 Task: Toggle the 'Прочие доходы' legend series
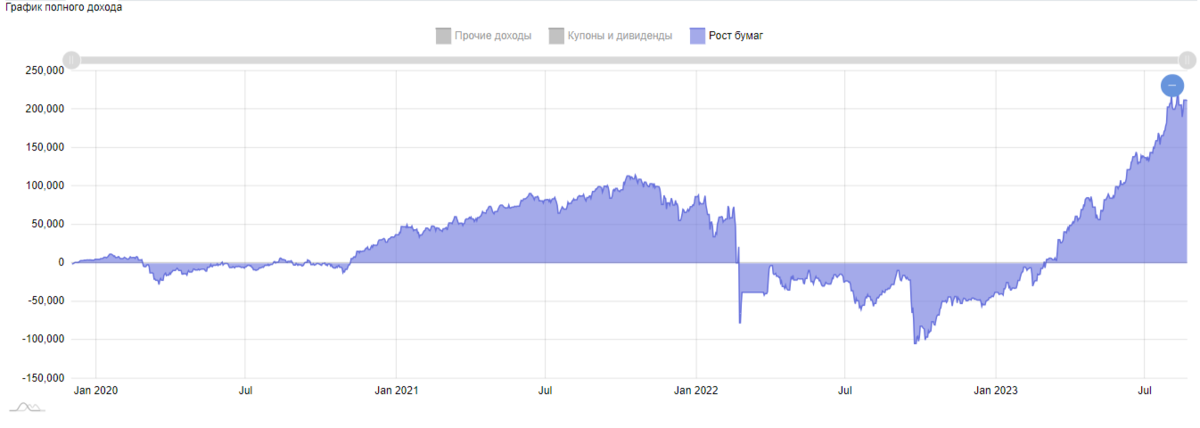point(484,36)
